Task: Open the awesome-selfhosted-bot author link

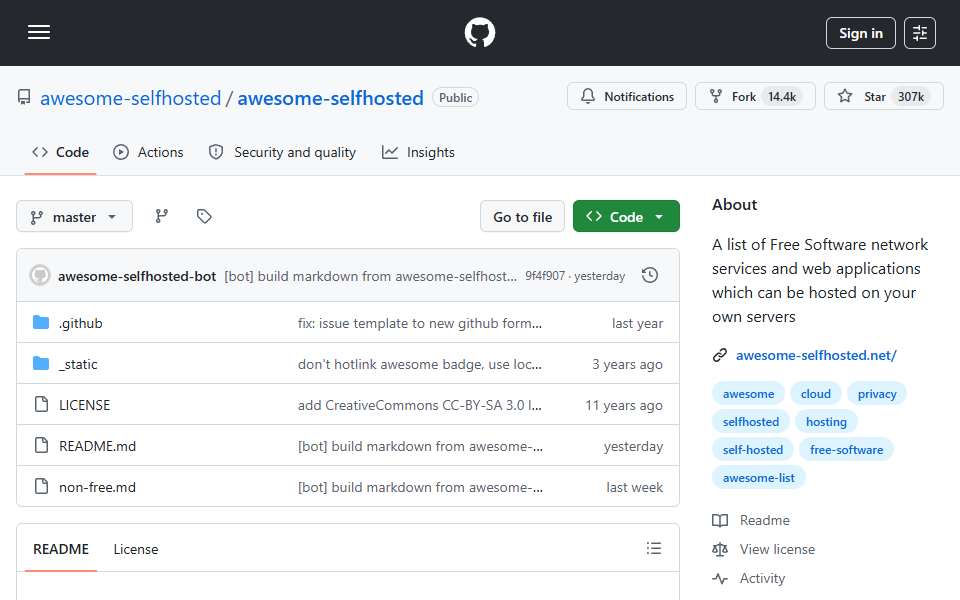Action: (137, 276)
